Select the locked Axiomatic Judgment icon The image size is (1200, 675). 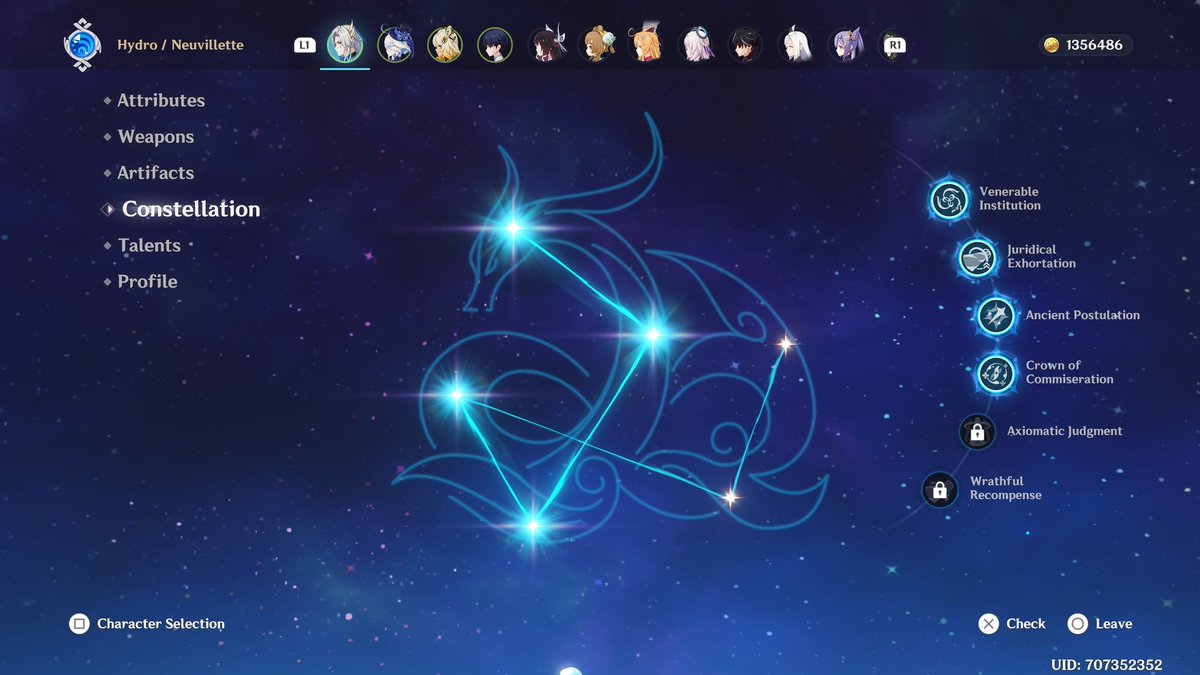click(977, 432)
